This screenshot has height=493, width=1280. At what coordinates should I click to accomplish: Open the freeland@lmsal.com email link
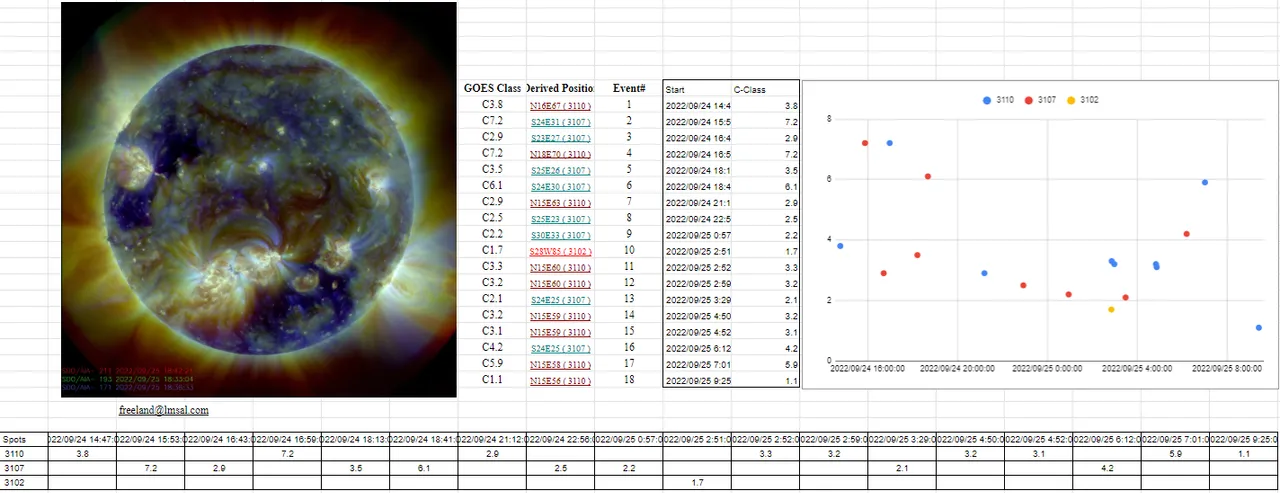(163, 410)
